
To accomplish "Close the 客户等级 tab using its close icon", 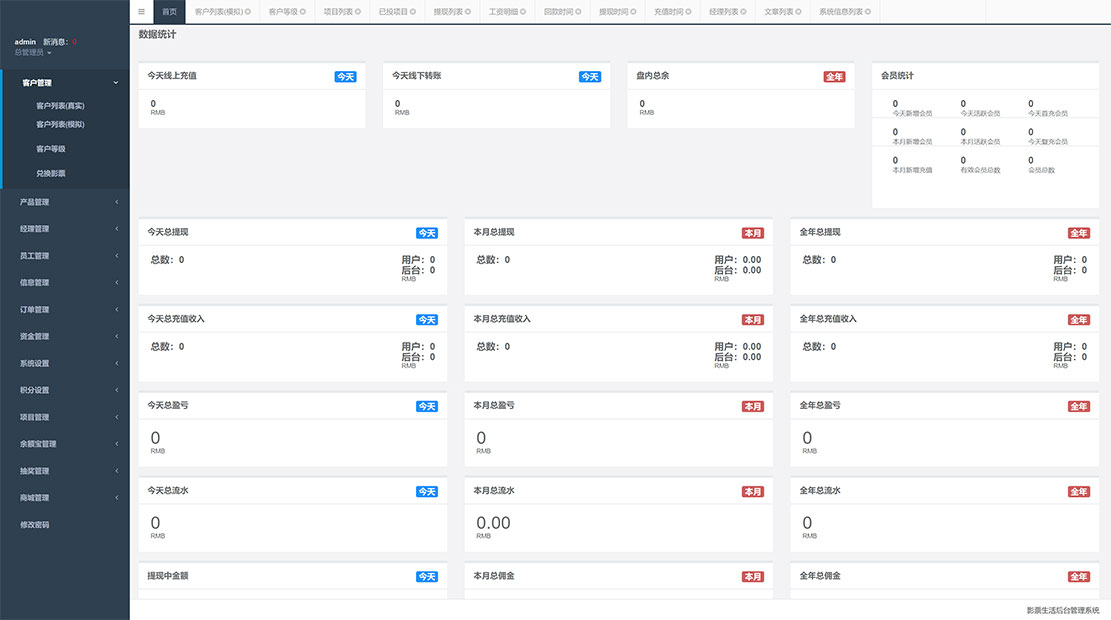I will pyautogui.click(x=303, y=12).
